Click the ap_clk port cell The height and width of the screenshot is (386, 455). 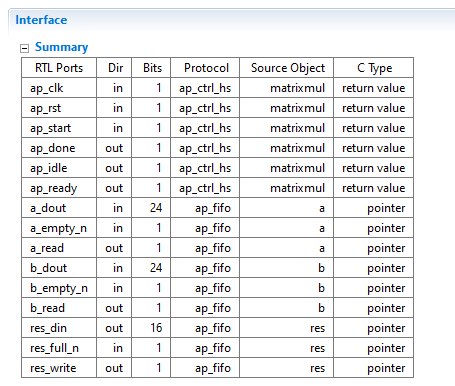[x=59, y=88]
